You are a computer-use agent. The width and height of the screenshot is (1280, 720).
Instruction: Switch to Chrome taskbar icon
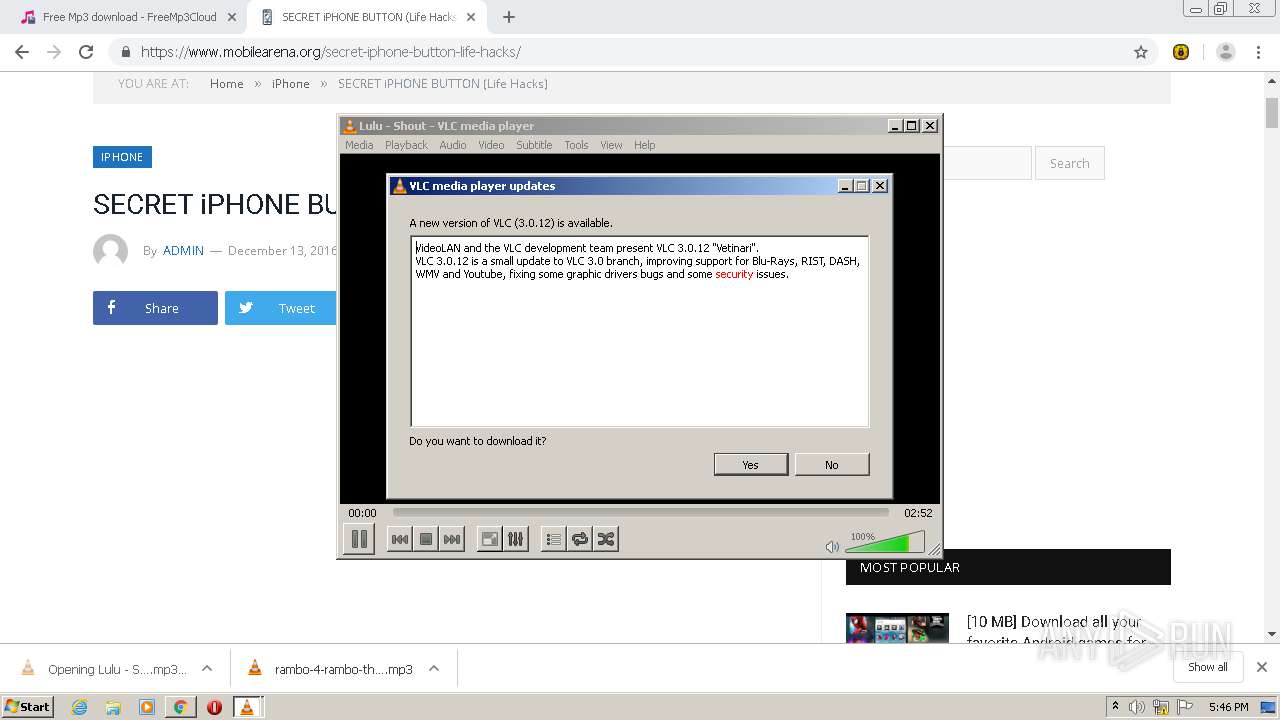(x=180, y=707)
